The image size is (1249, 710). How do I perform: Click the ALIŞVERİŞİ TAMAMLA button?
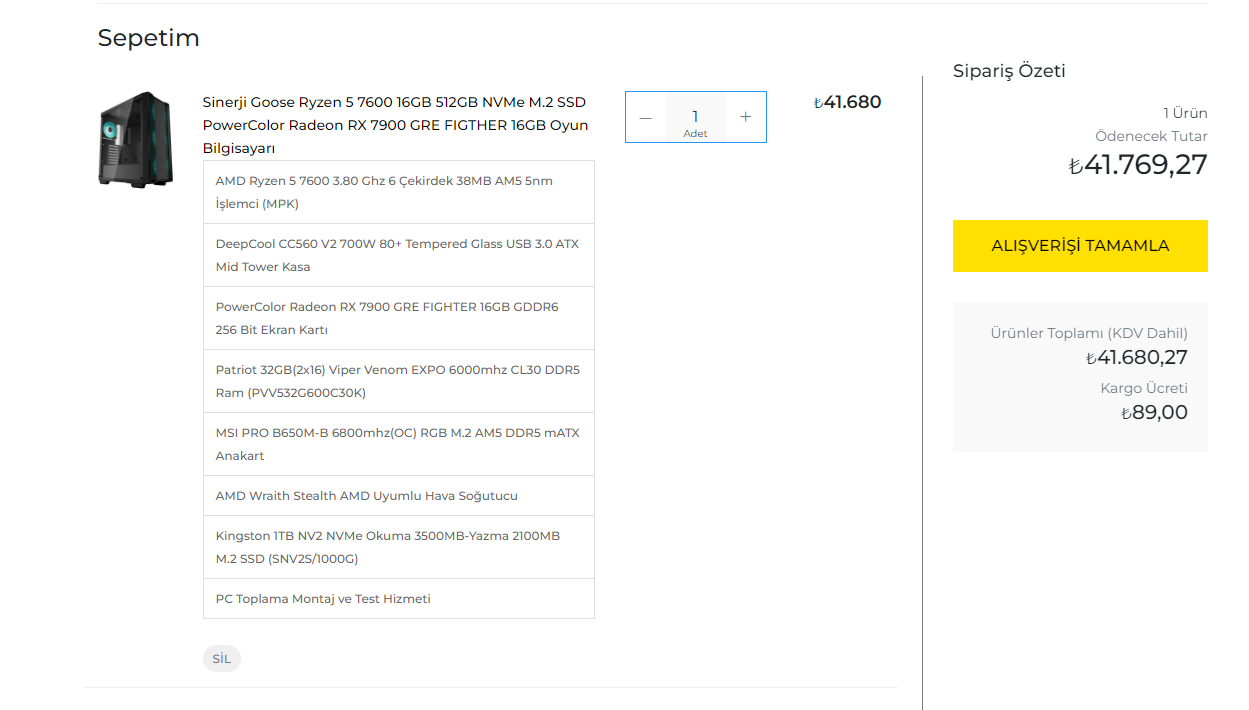(1080, 246)
